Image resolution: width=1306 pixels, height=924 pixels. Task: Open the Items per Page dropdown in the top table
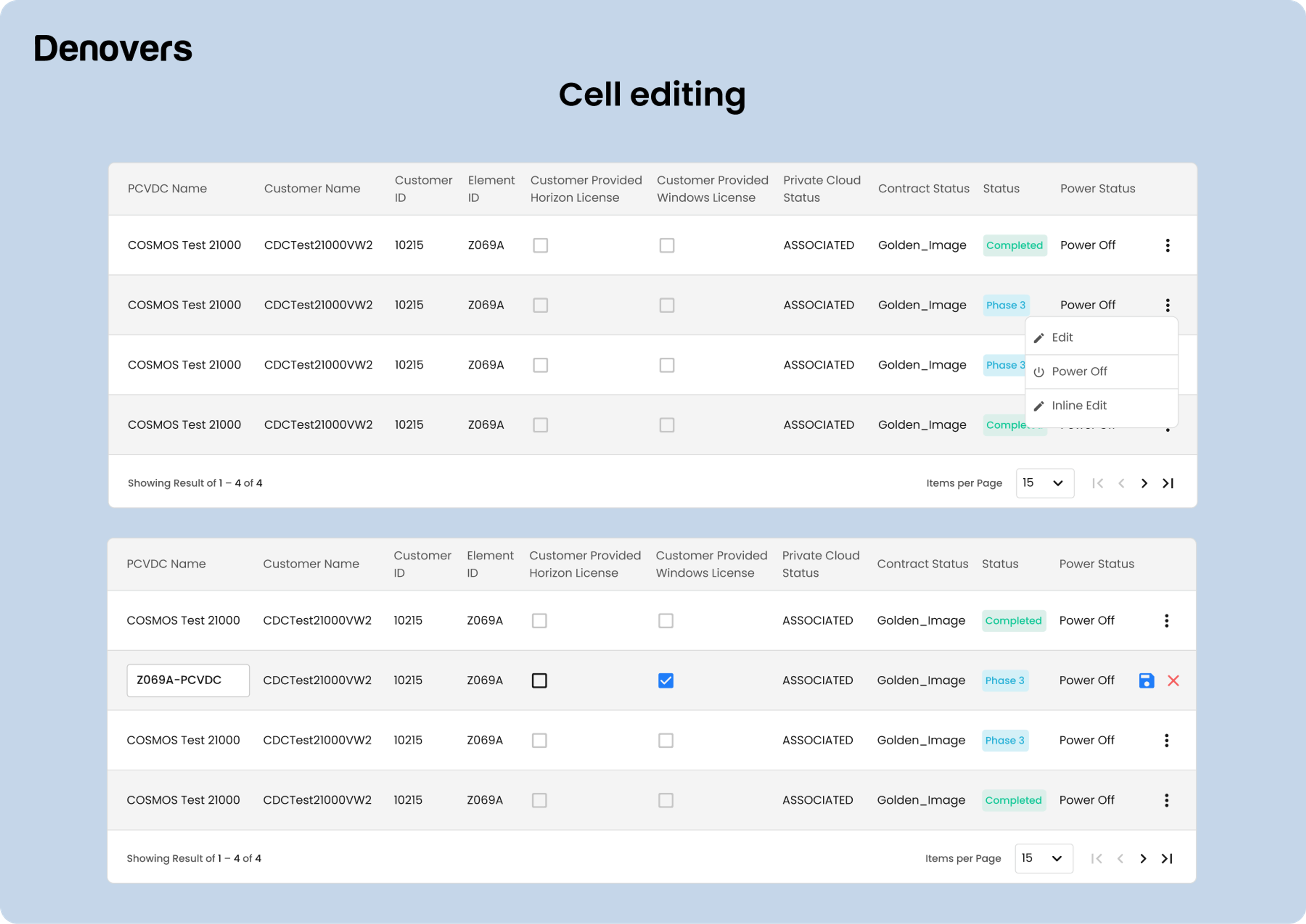(1045, 483)
